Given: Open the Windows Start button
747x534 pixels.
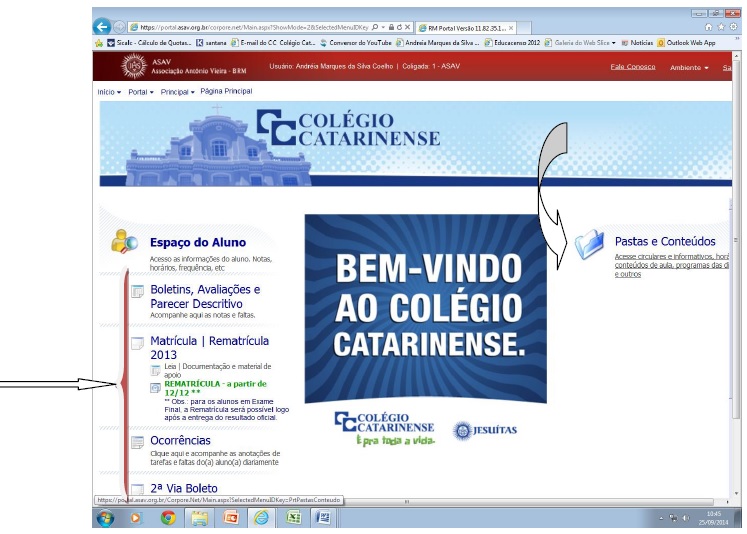Looking at the screenshot, I should (x=105, y=518).
